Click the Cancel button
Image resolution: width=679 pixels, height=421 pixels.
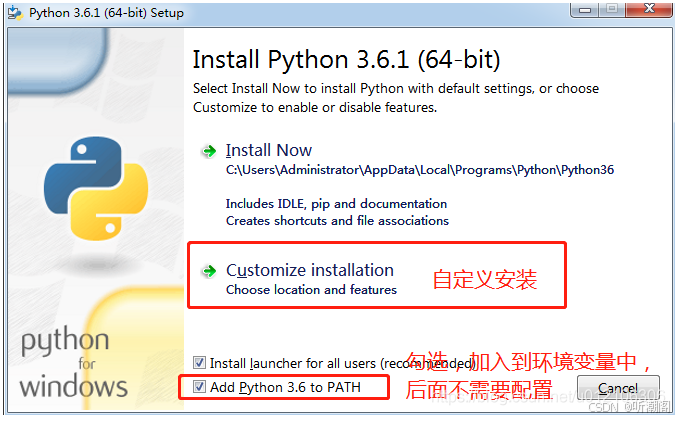pyautogui.click(x=618, y=388)
